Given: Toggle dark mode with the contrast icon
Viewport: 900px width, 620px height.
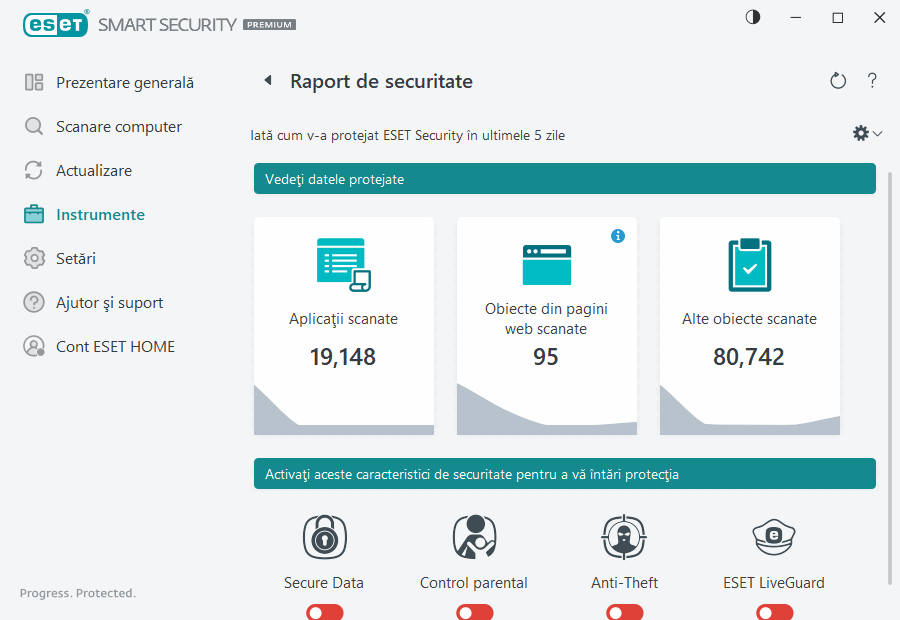Looking at the screenshot, I should (751, 16).
